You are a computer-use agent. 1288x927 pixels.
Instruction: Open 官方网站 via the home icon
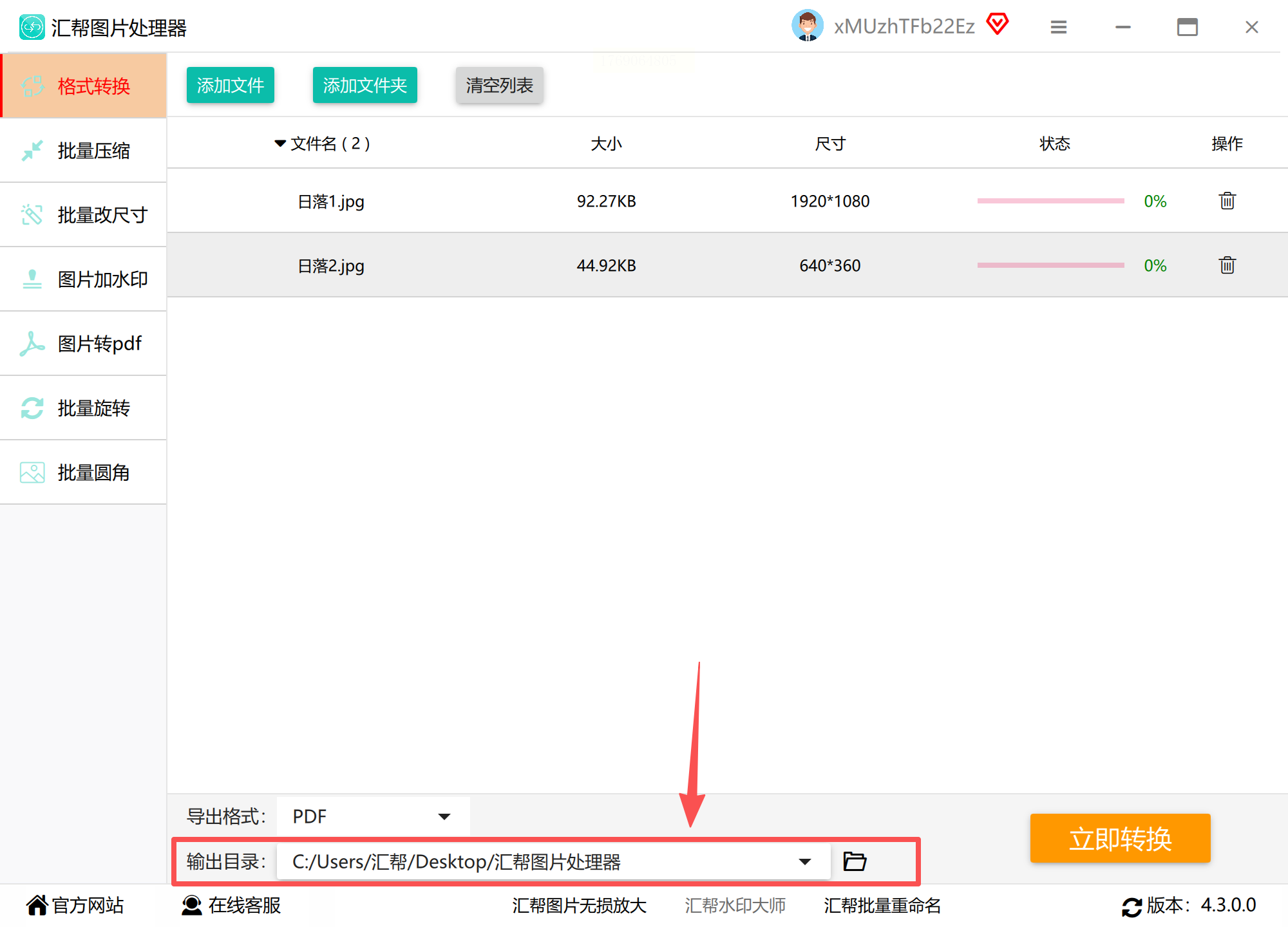(x=37, y=905)
